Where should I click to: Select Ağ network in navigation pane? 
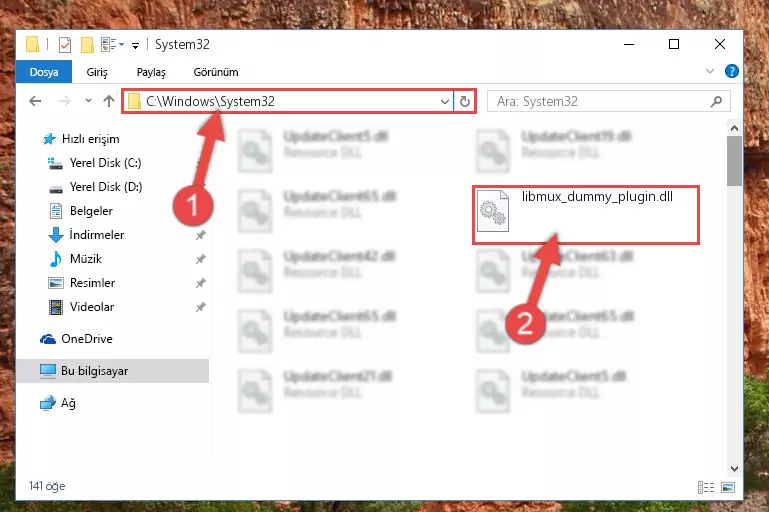click(58, 403)
